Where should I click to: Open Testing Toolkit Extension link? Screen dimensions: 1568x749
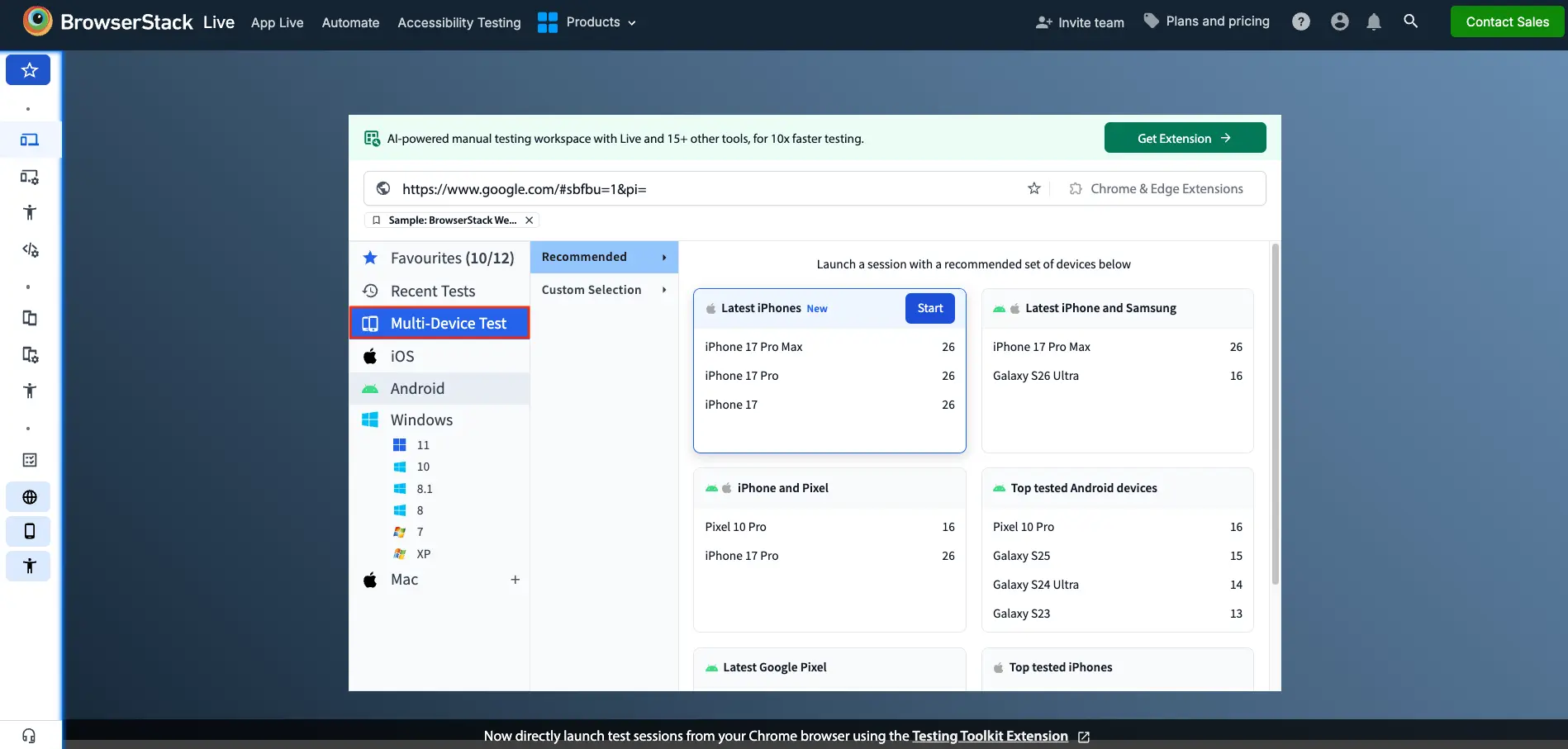click(990, 736)
